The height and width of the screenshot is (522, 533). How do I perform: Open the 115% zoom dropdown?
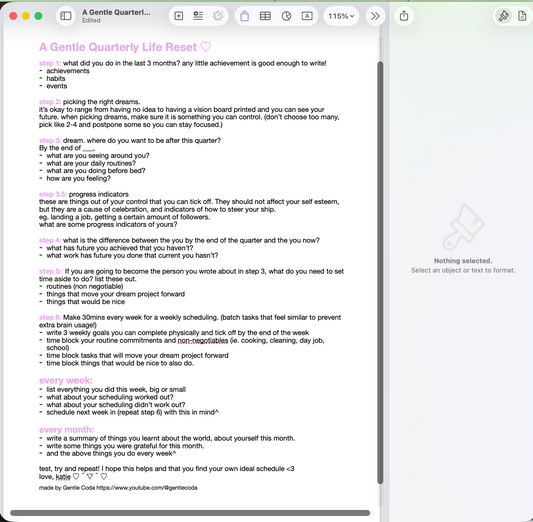pyautogui.click(x=341, y=16)
